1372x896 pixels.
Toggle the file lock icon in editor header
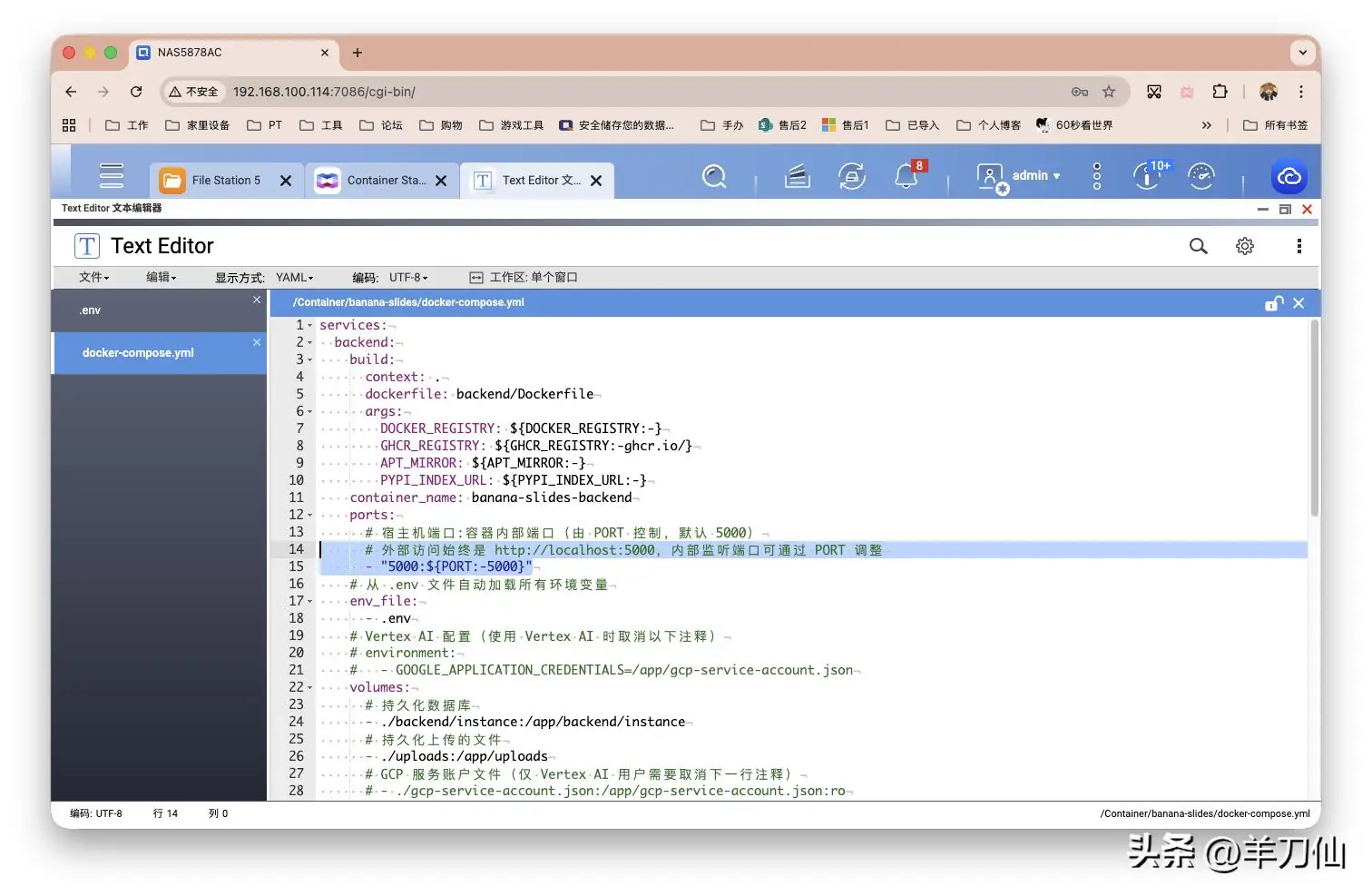1274,303
